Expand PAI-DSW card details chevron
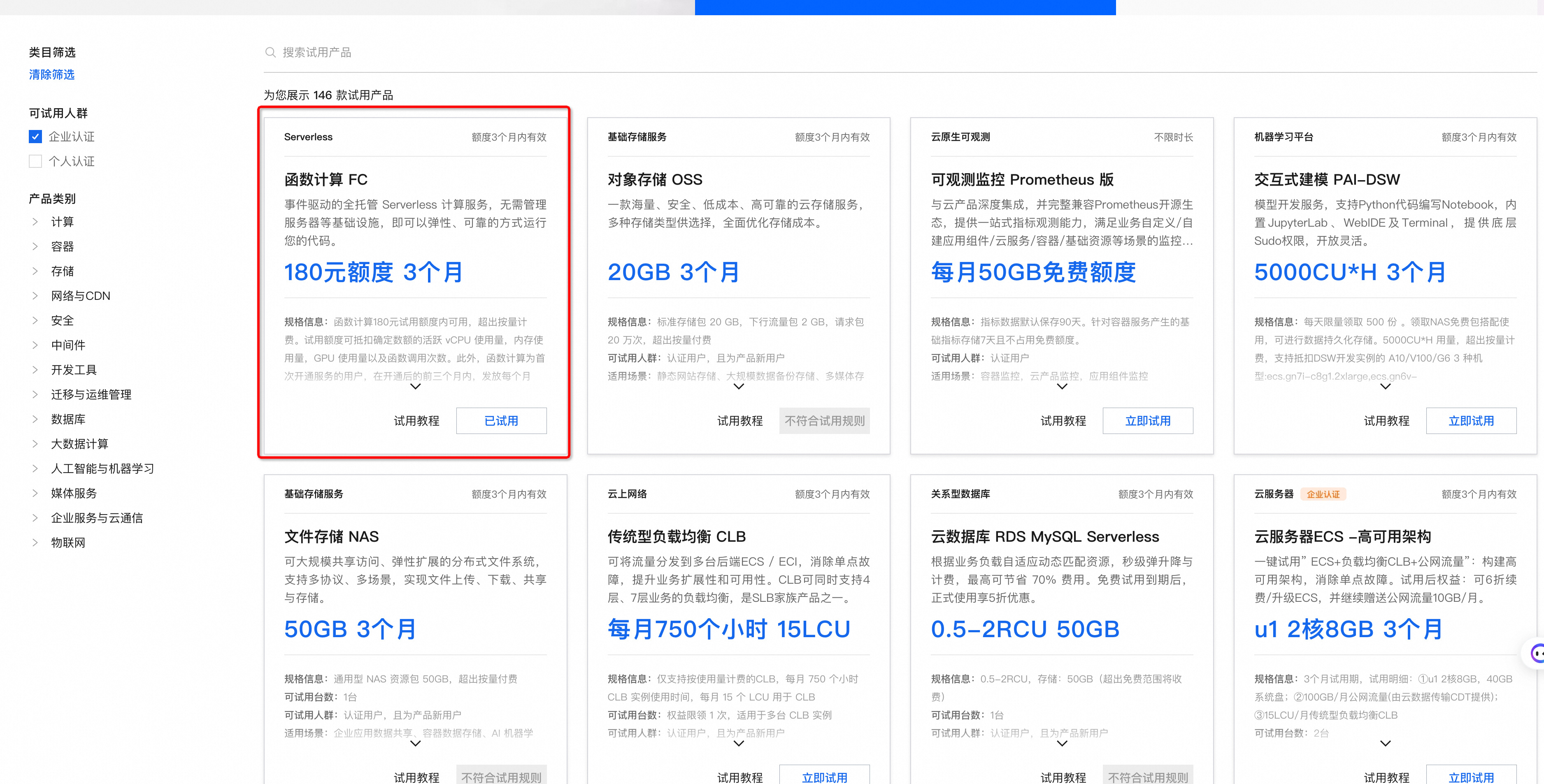The image size is (1544, 784). (1385, 387)
